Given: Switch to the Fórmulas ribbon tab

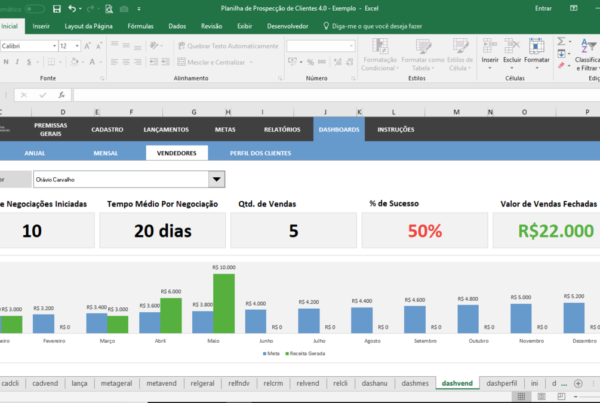Looking at the screenshot, I should (140, 26).
